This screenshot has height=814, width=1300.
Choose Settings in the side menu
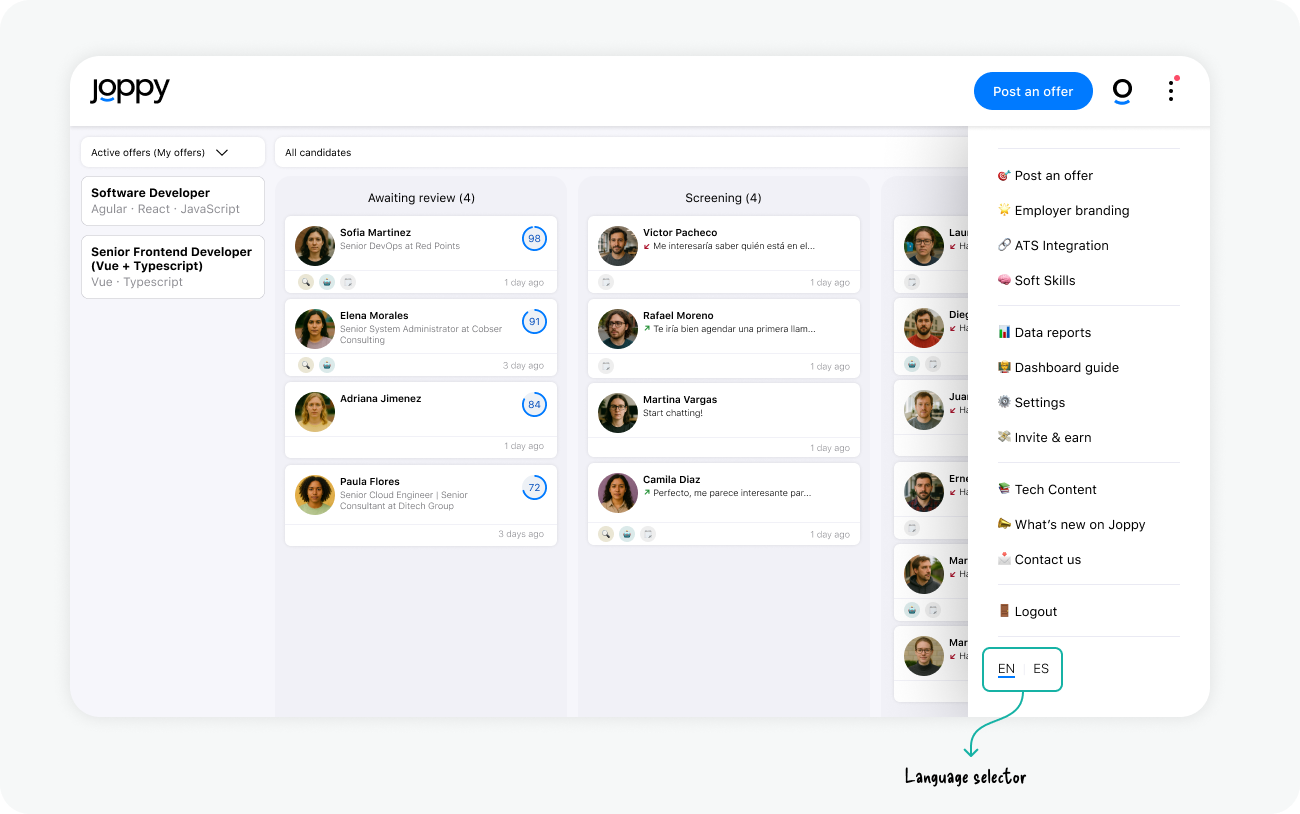tap(1039, 403)
